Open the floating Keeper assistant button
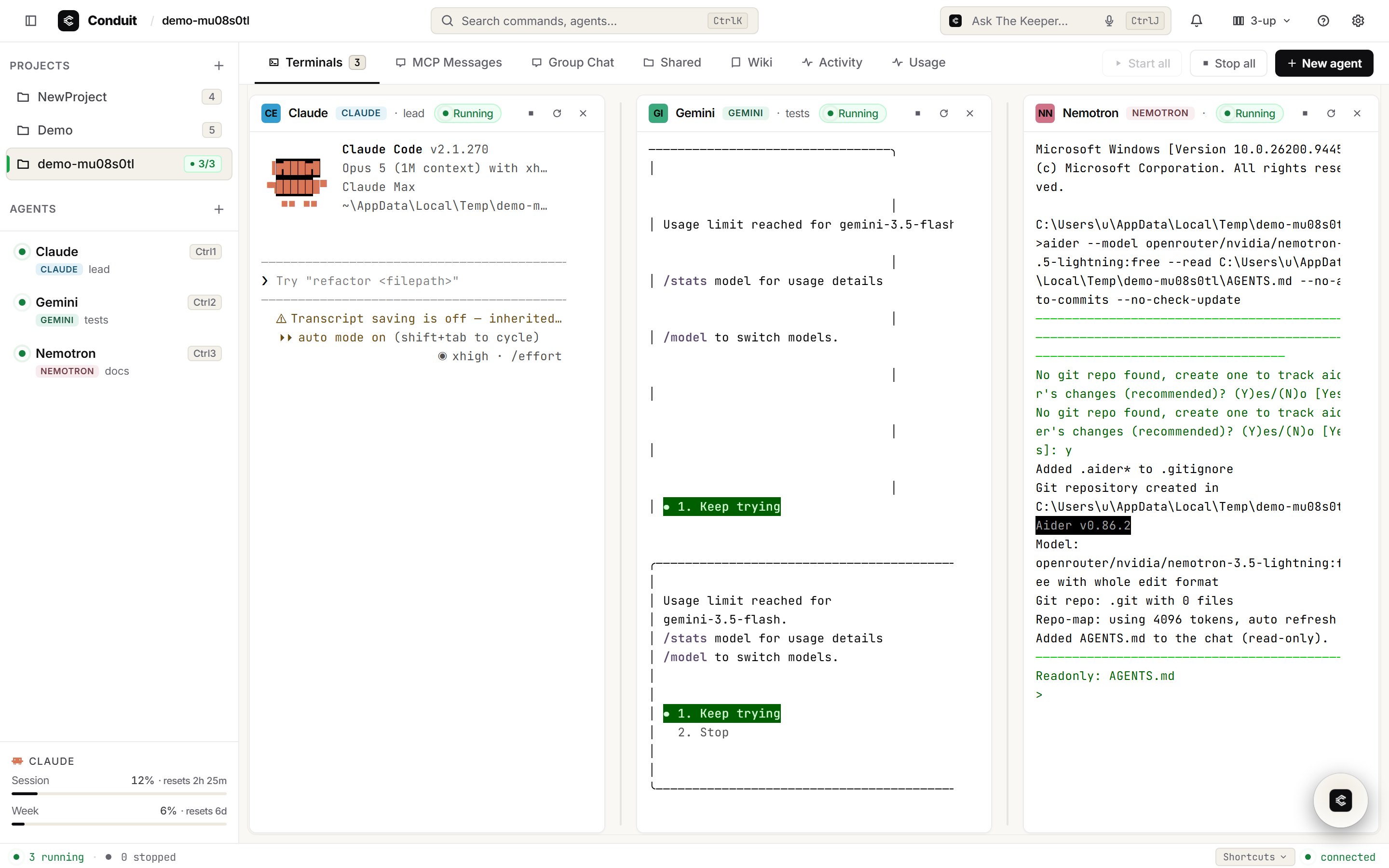1389x868 pixels. [1340, 800]
